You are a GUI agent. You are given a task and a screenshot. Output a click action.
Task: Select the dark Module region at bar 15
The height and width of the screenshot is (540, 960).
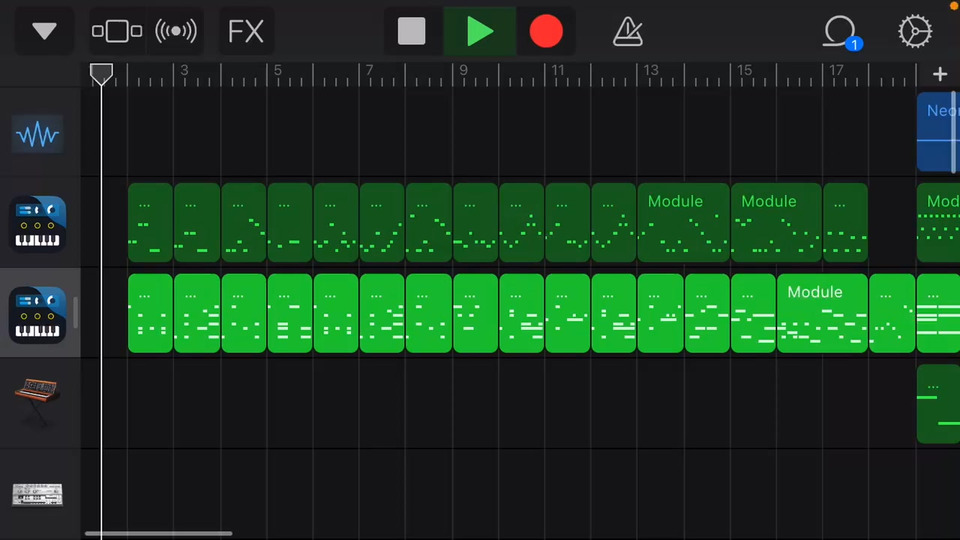(x=776, y=223)
